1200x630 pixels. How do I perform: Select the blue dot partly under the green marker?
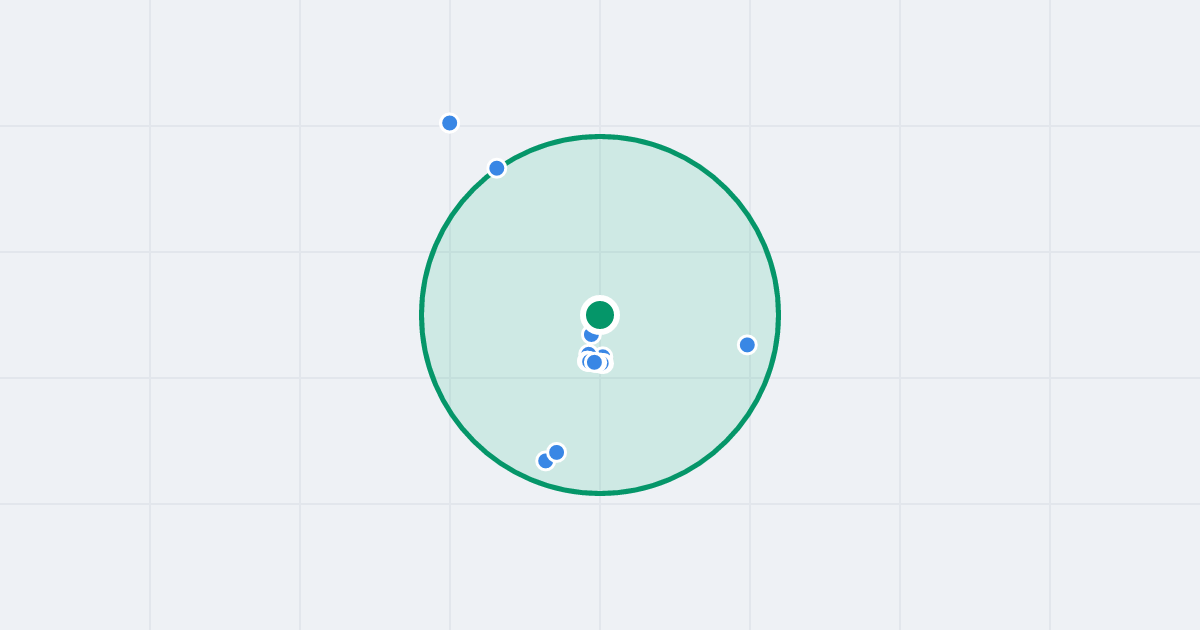tap(591, 335)
